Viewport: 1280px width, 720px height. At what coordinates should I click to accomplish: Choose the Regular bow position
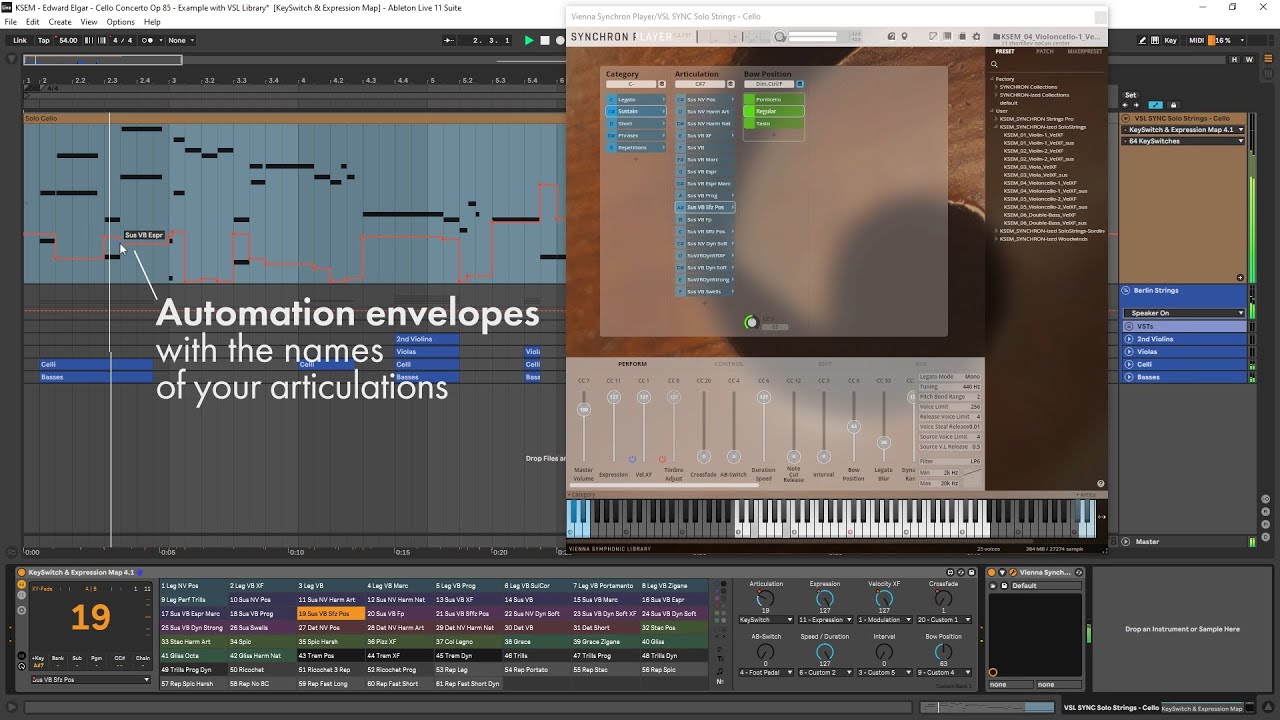click(774, 112)
